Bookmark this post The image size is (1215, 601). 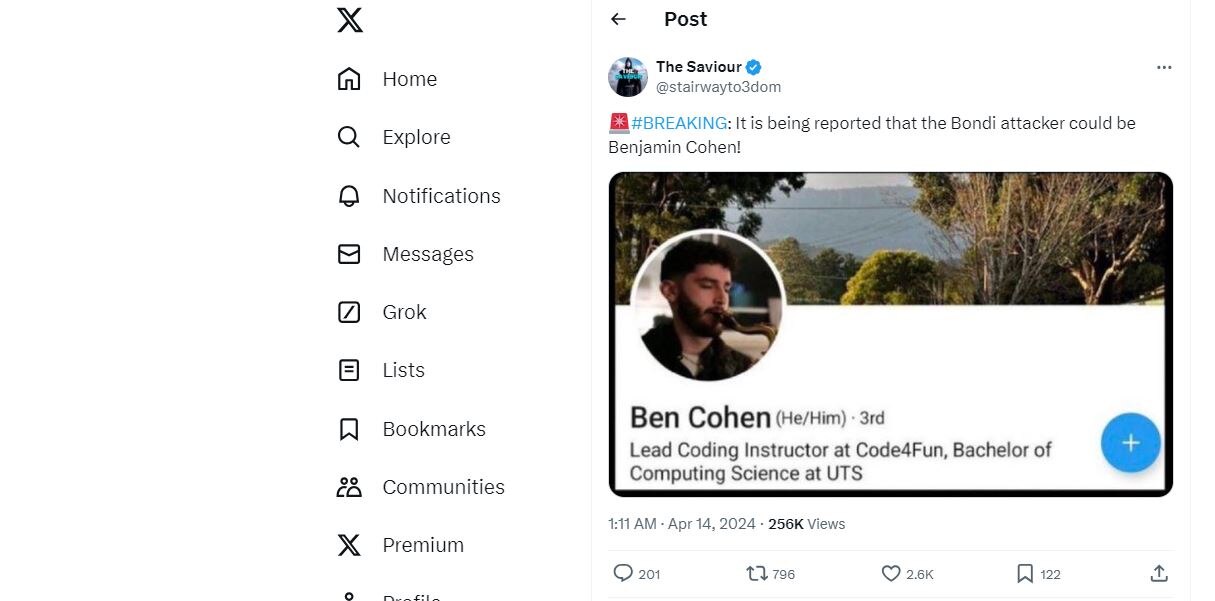1024,573
